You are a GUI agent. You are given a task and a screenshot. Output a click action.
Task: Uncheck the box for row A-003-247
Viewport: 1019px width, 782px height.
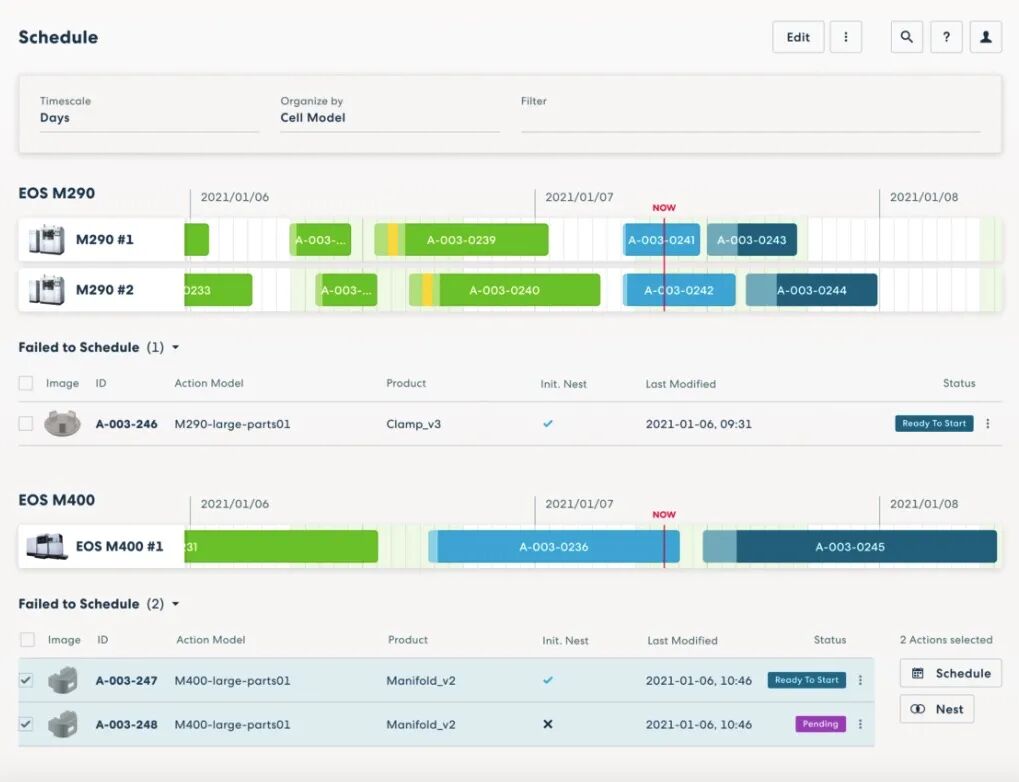[26, 681]
